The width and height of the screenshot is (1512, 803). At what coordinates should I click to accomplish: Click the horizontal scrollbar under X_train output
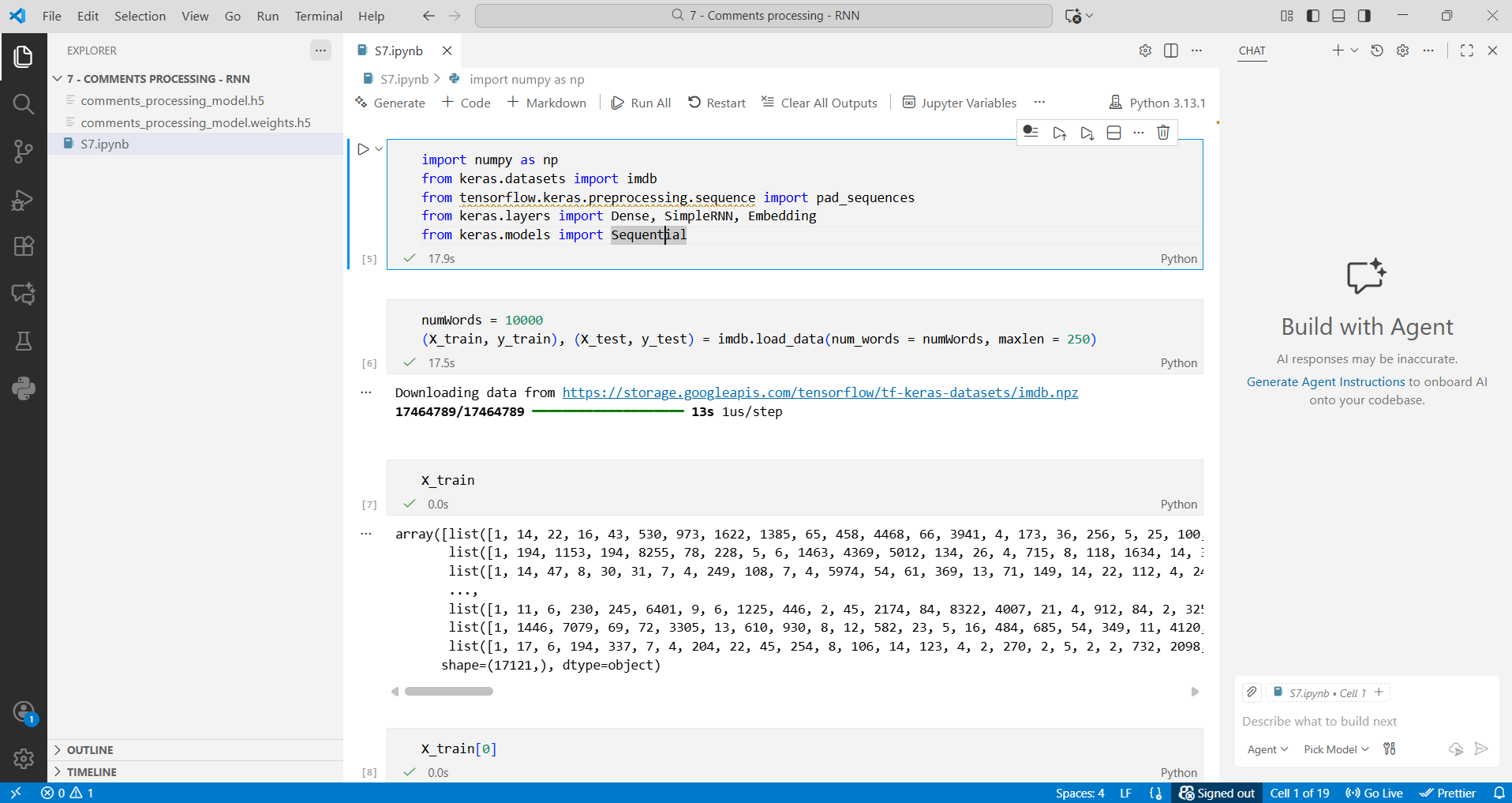(x=449, y=692)
